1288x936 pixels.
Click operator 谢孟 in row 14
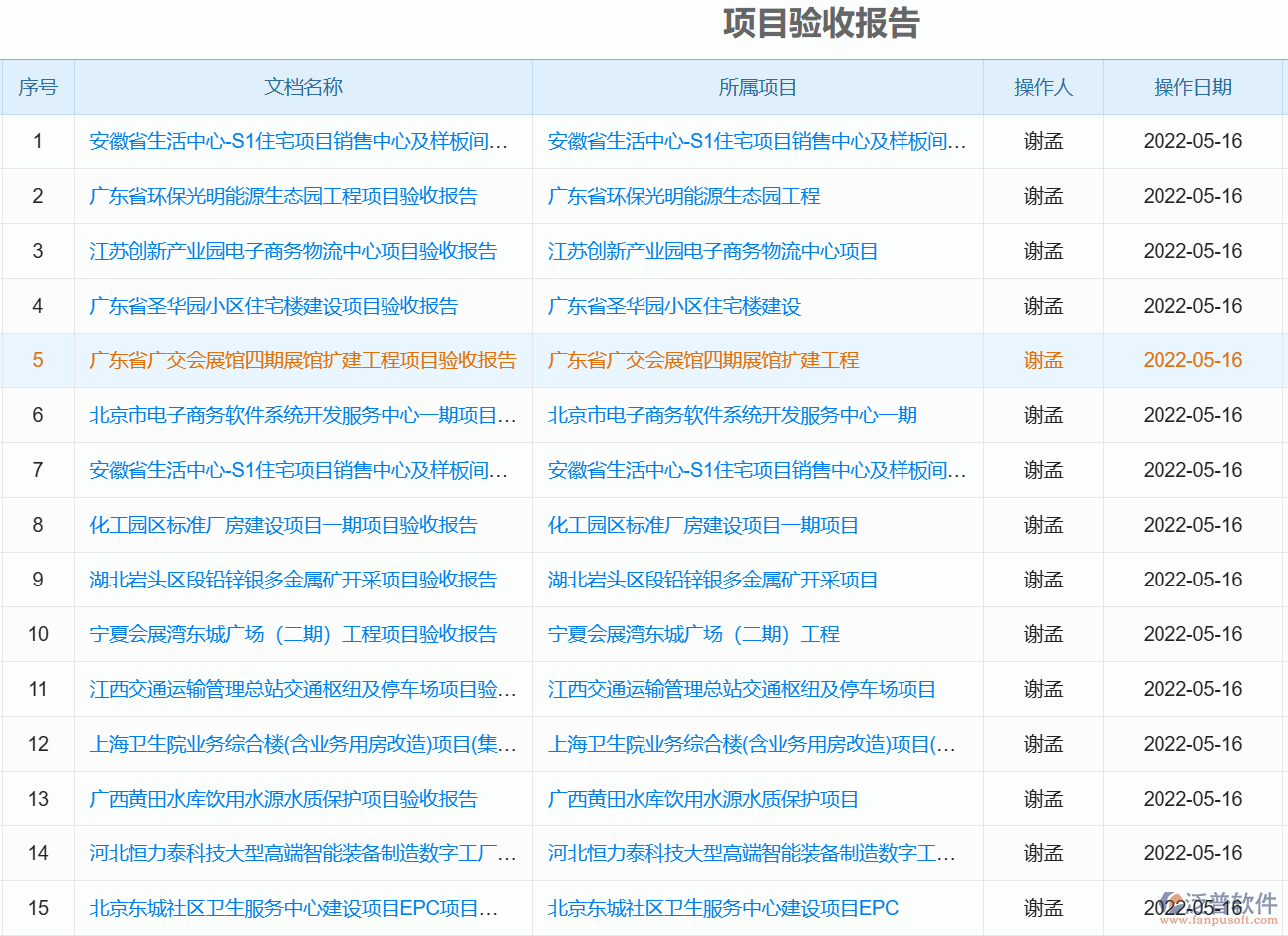click(x=1043, y=853)
